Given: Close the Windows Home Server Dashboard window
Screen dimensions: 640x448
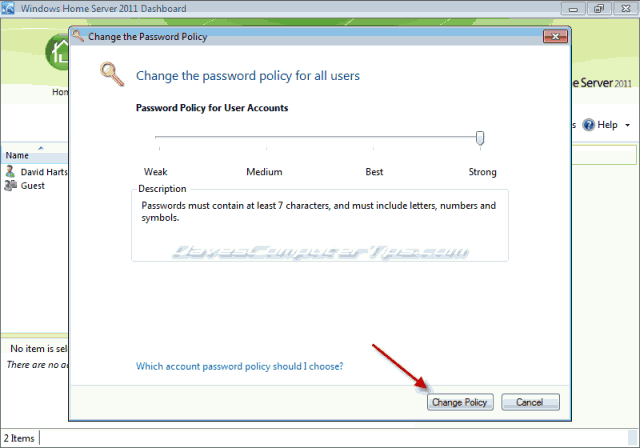Looking at the screenshot, I should (625, 9).
